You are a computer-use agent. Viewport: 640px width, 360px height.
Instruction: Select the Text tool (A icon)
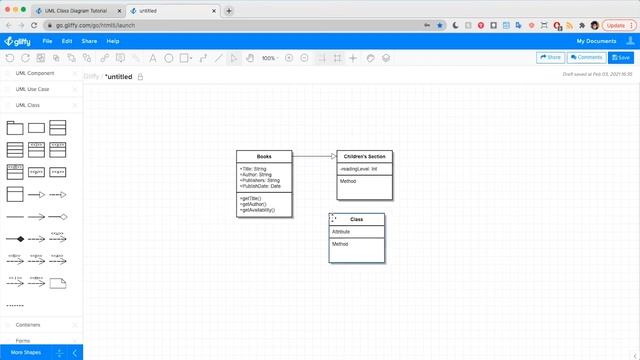pos(152,58)
